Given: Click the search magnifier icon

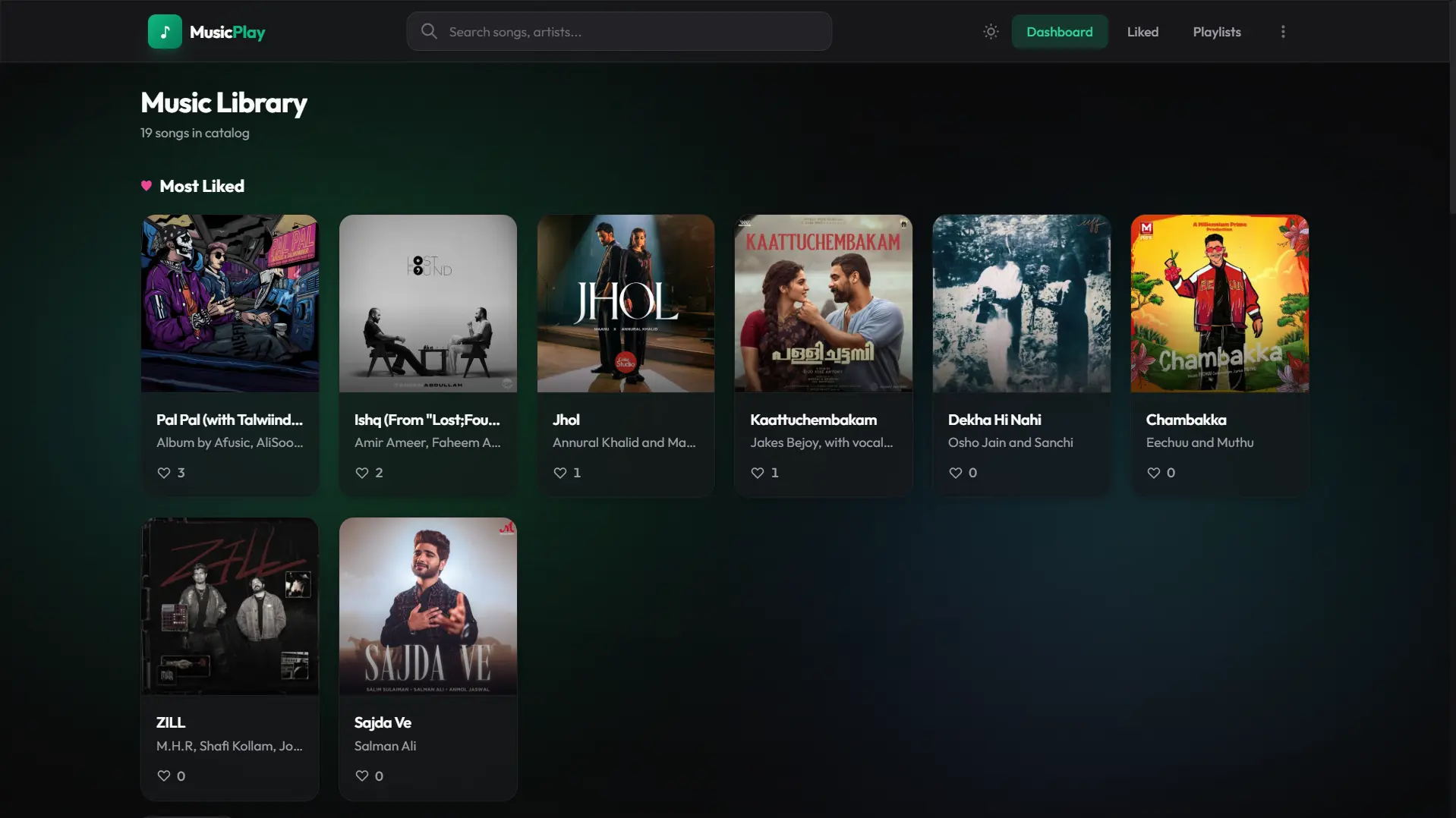Looking at the screenshot, I should (429, 31).
